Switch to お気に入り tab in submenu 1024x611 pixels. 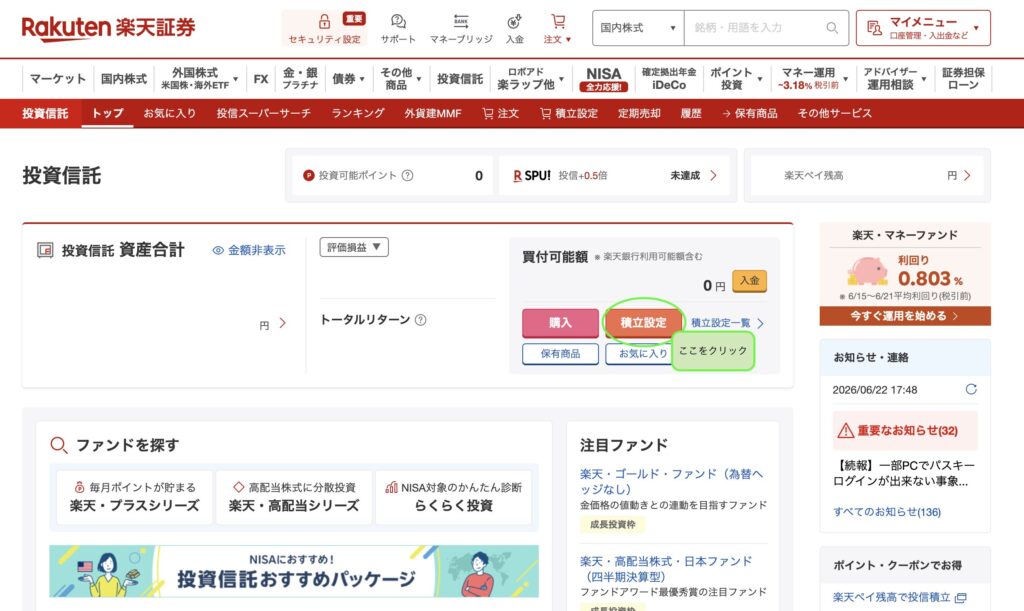170,114
